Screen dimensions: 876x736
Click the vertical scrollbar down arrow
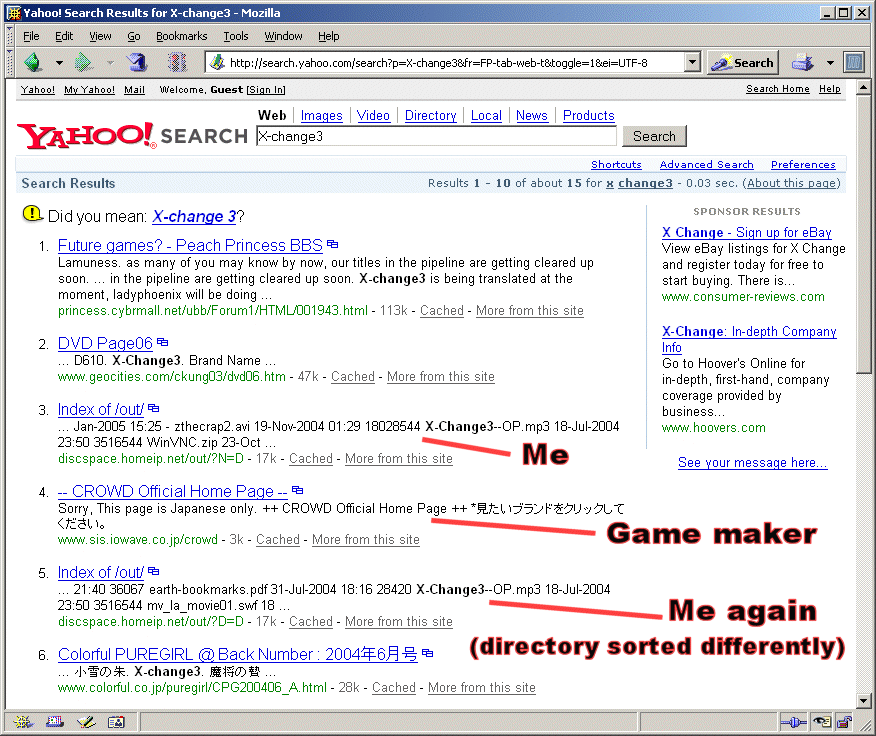click(x=865, y=701)
